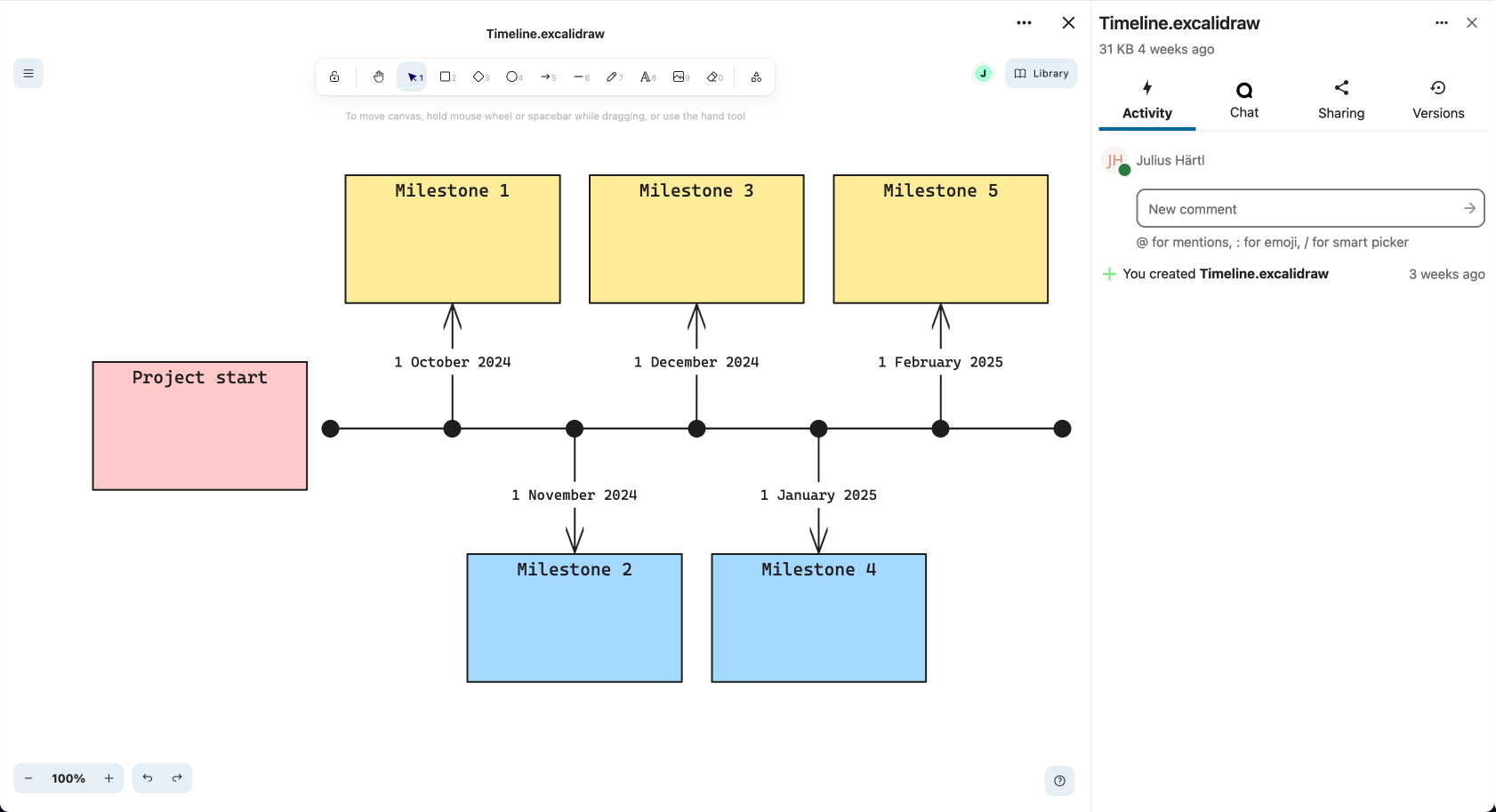Select the Text tool
Image resolution: width=1496 pixels, height=812 pixels.
pyautogui.click(x=647, y=76)
